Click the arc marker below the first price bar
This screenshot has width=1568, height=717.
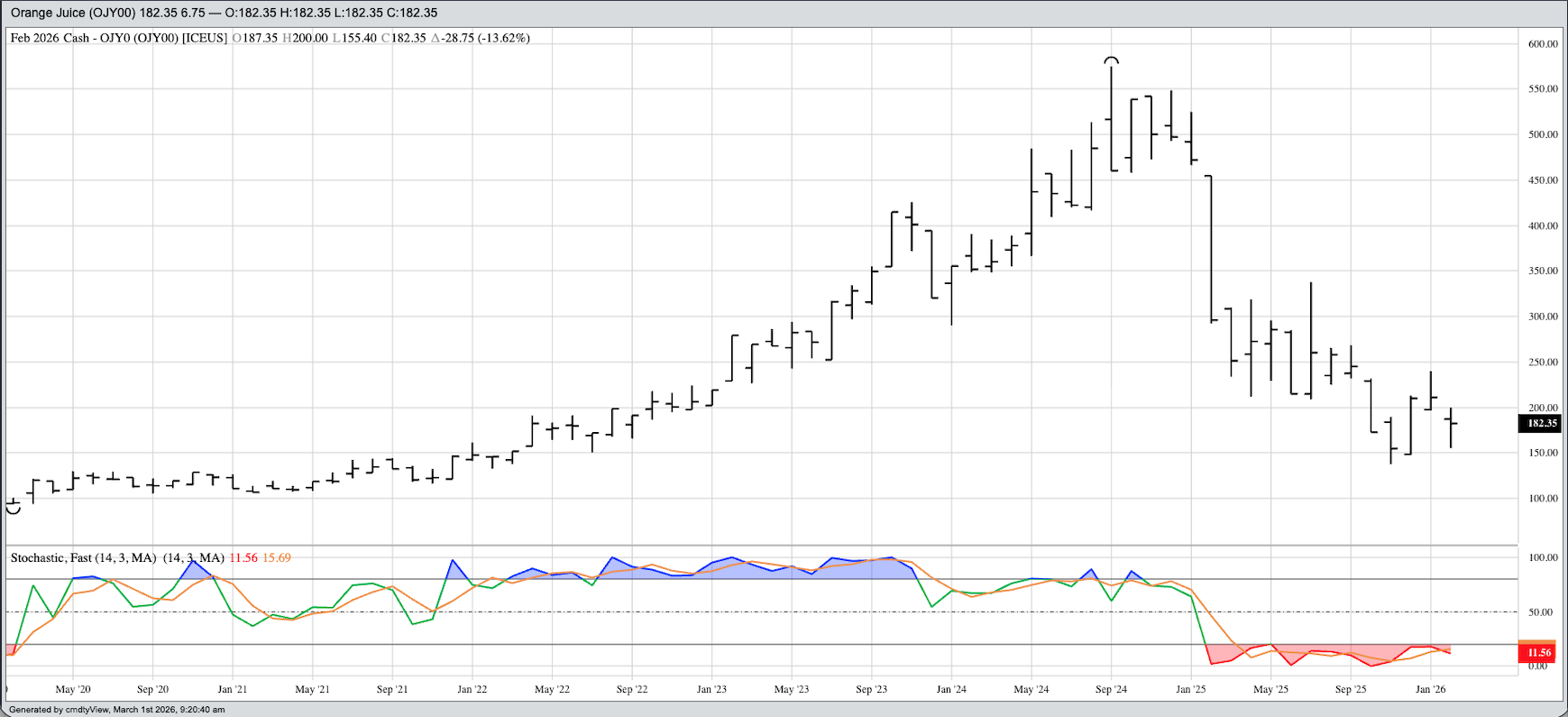coord(14,510)
